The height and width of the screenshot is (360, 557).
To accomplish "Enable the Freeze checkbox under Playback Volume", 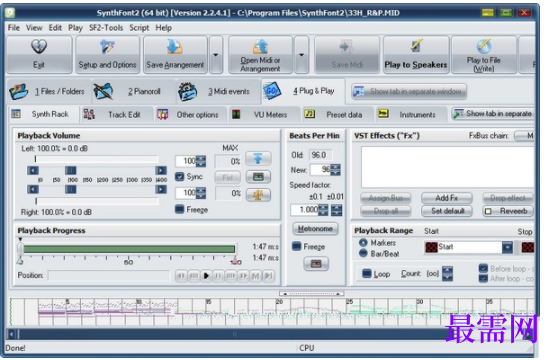I will point(180,209).
